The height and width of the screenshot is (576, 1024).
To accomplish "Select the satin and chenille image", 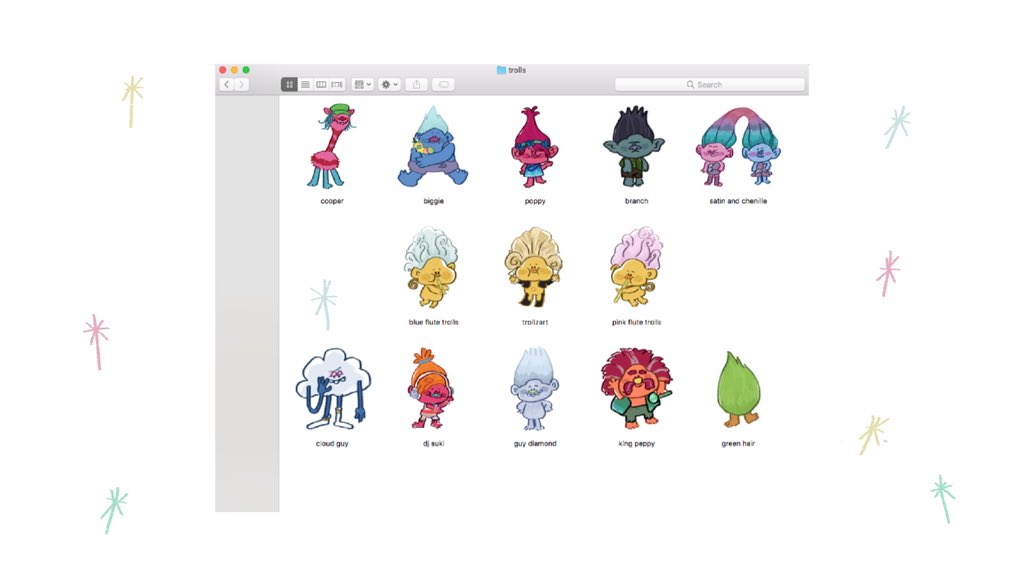I will coord(738,146).
